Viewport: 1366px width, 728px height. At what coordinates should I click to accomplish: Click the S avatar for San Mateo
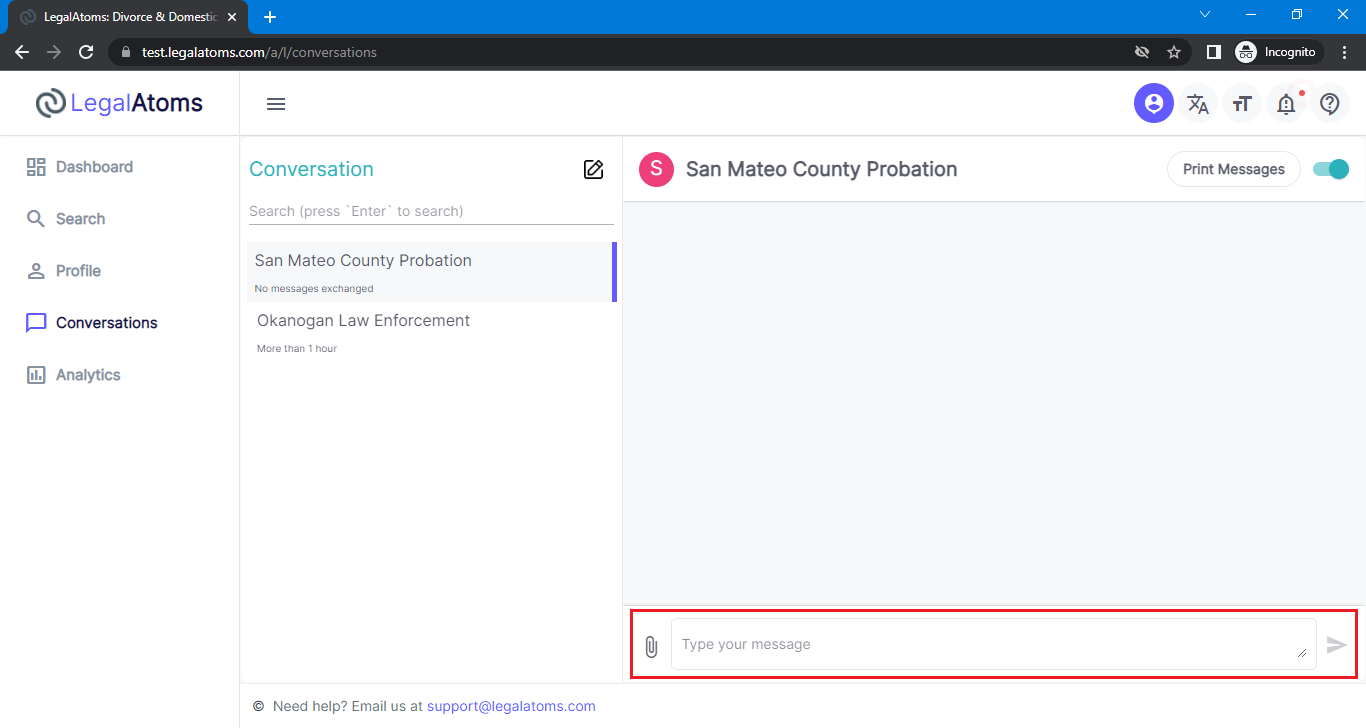pos(656,169)
